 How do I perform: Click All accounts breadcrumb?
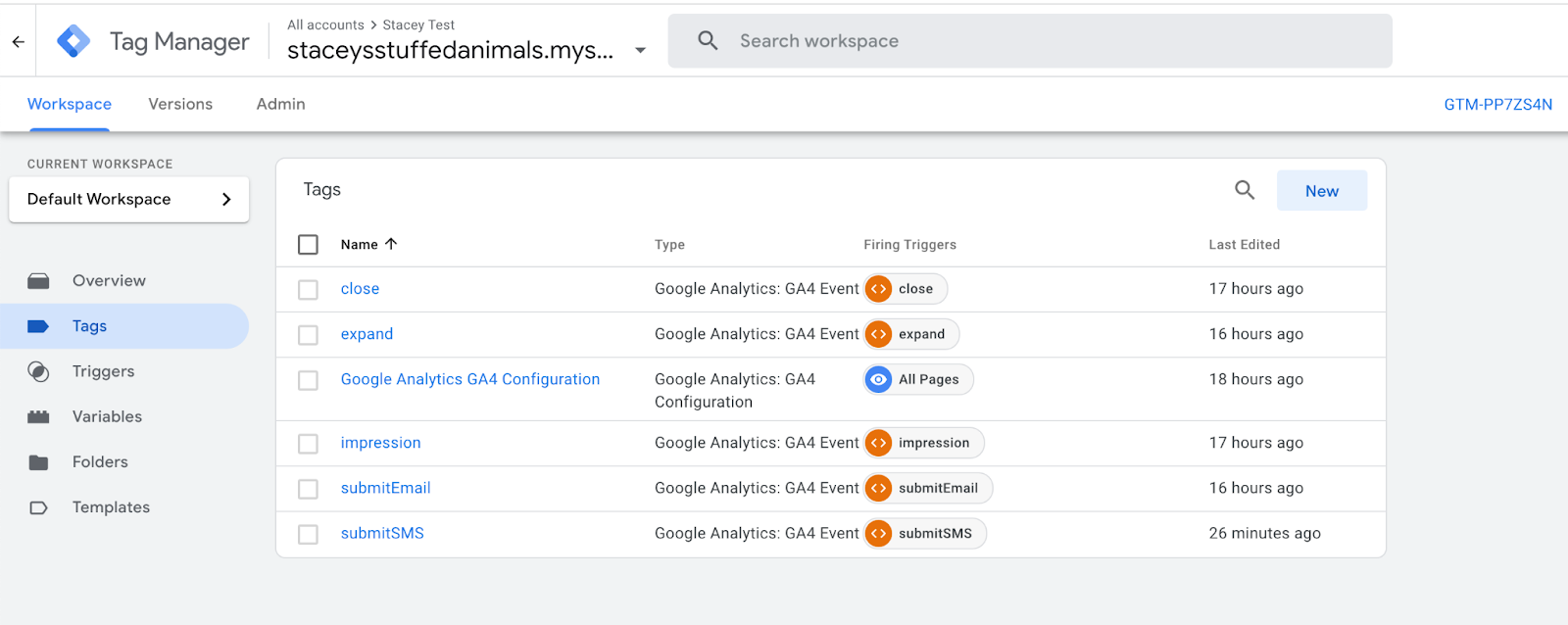click(x=325, y=25)
